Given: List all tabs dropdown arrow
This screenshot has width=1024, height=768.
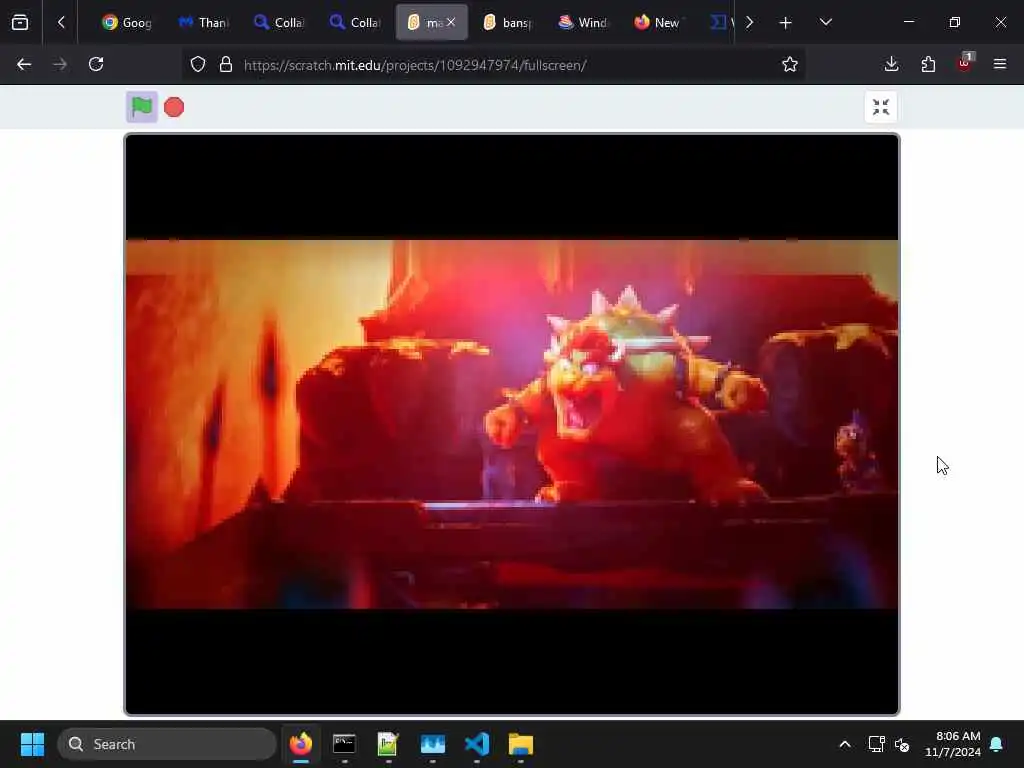Looking at the screenshot, I should pos(825,22).
